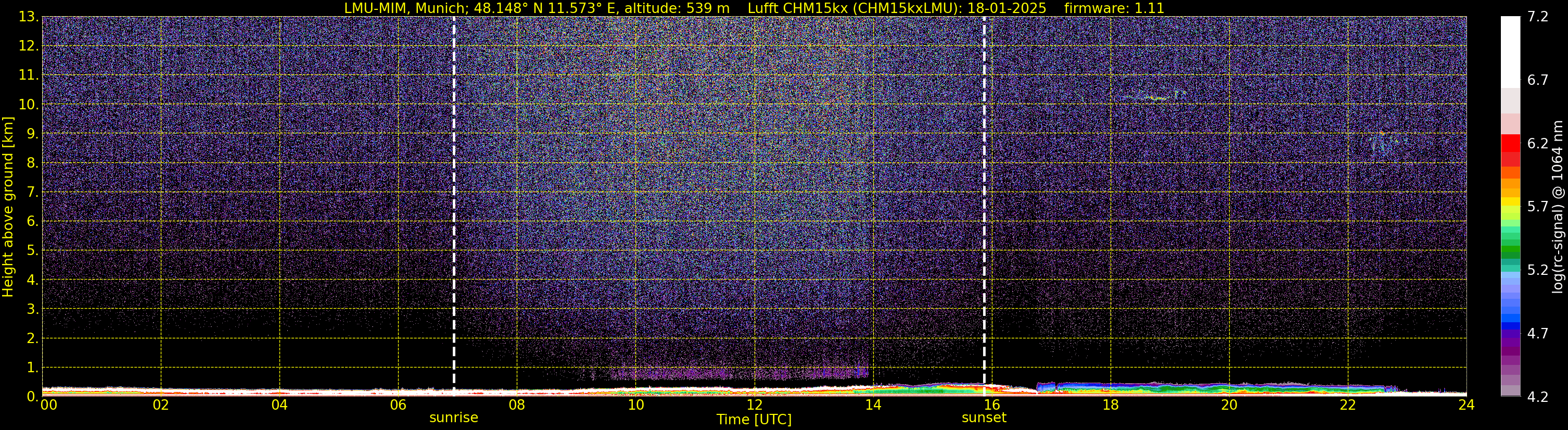This screenshot has height=430, width=1568.
Task: Click the '3.' height axis tick label
Action: [32, 309]
